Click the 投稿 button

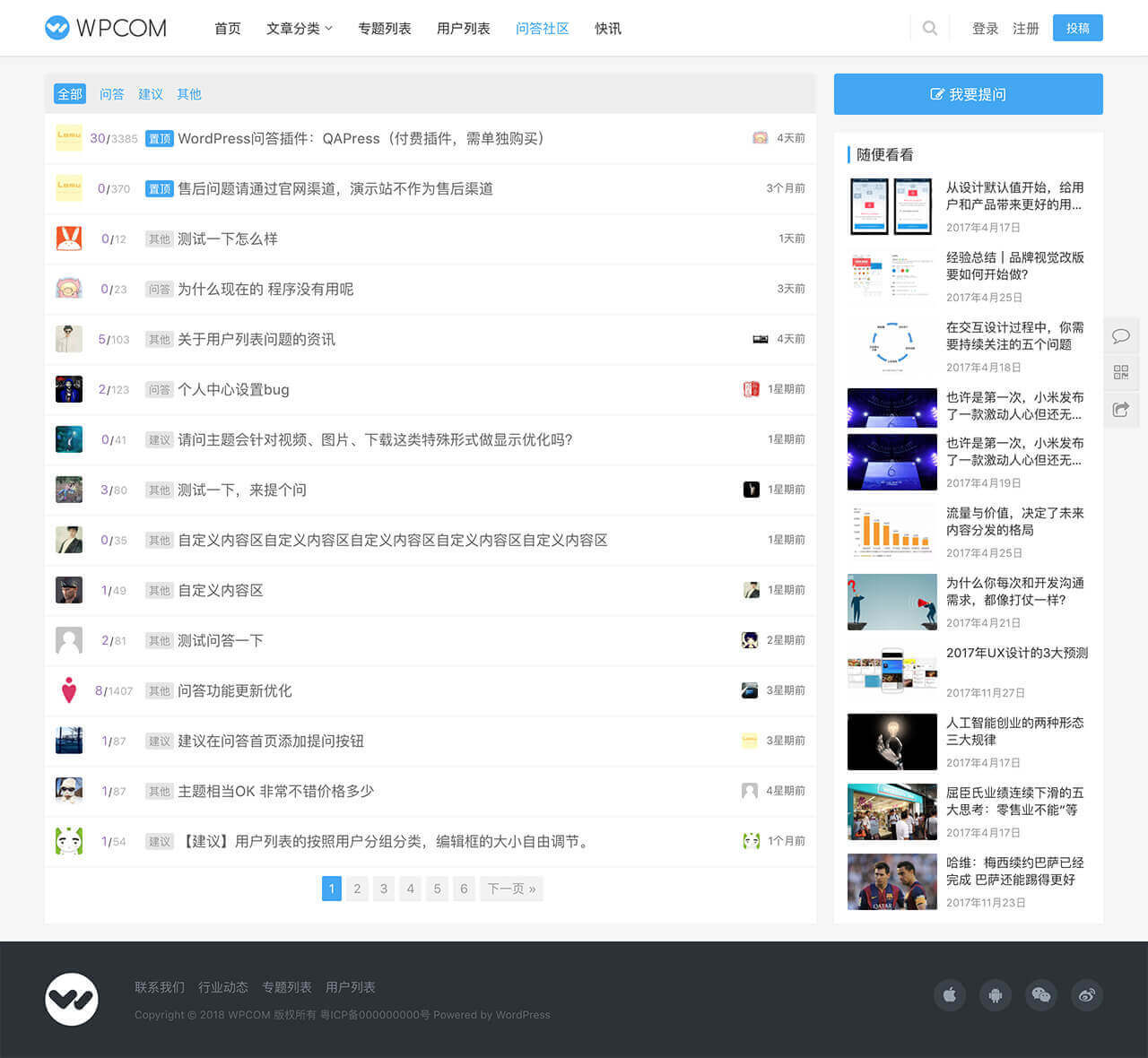click(x=1077, y=28)
